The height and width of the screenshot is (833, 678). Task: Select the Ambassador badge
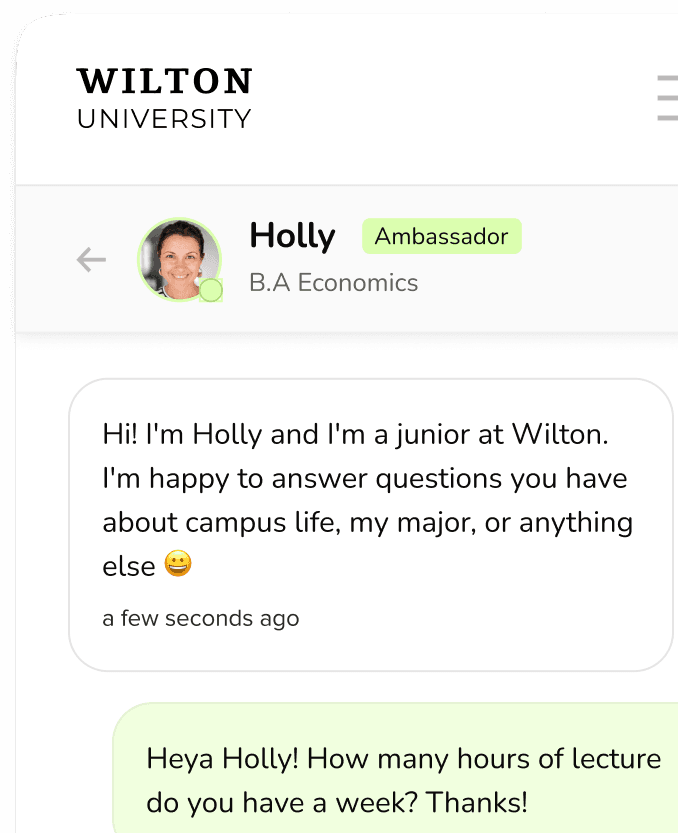point(441,237)
